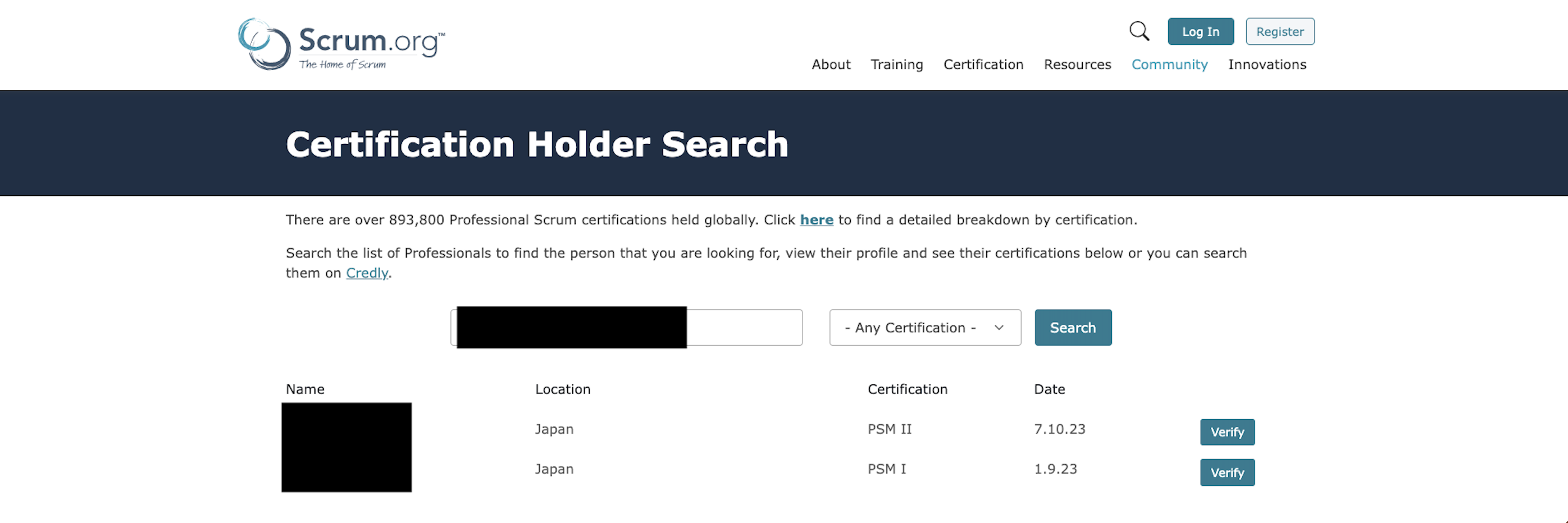Viewport: 1568px width, 523px height.
Task: Verify the PSM II certification
Action: click(x=1227, y=432)
